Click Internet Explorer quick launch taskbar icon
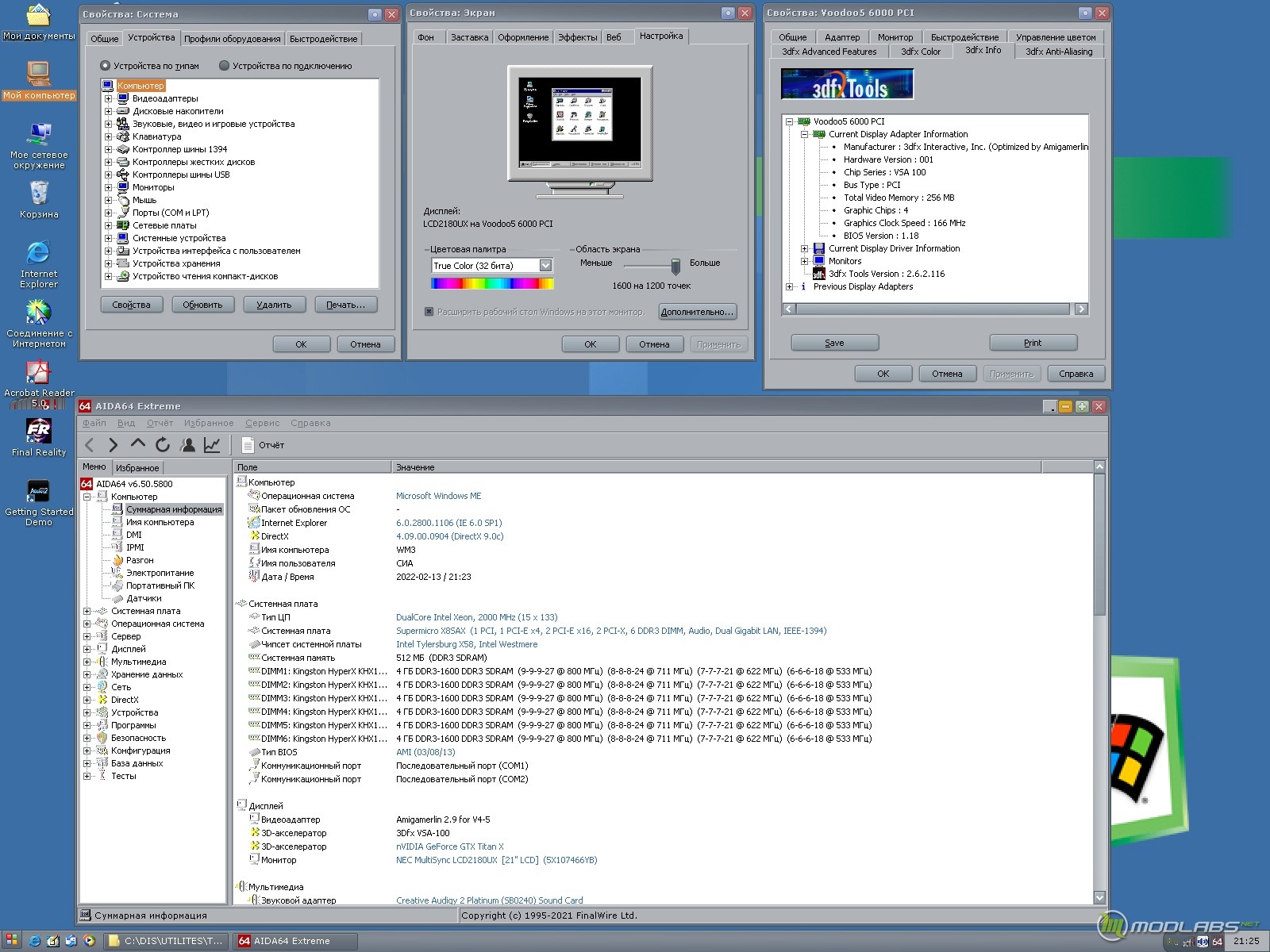 click(x=35, y=941)
